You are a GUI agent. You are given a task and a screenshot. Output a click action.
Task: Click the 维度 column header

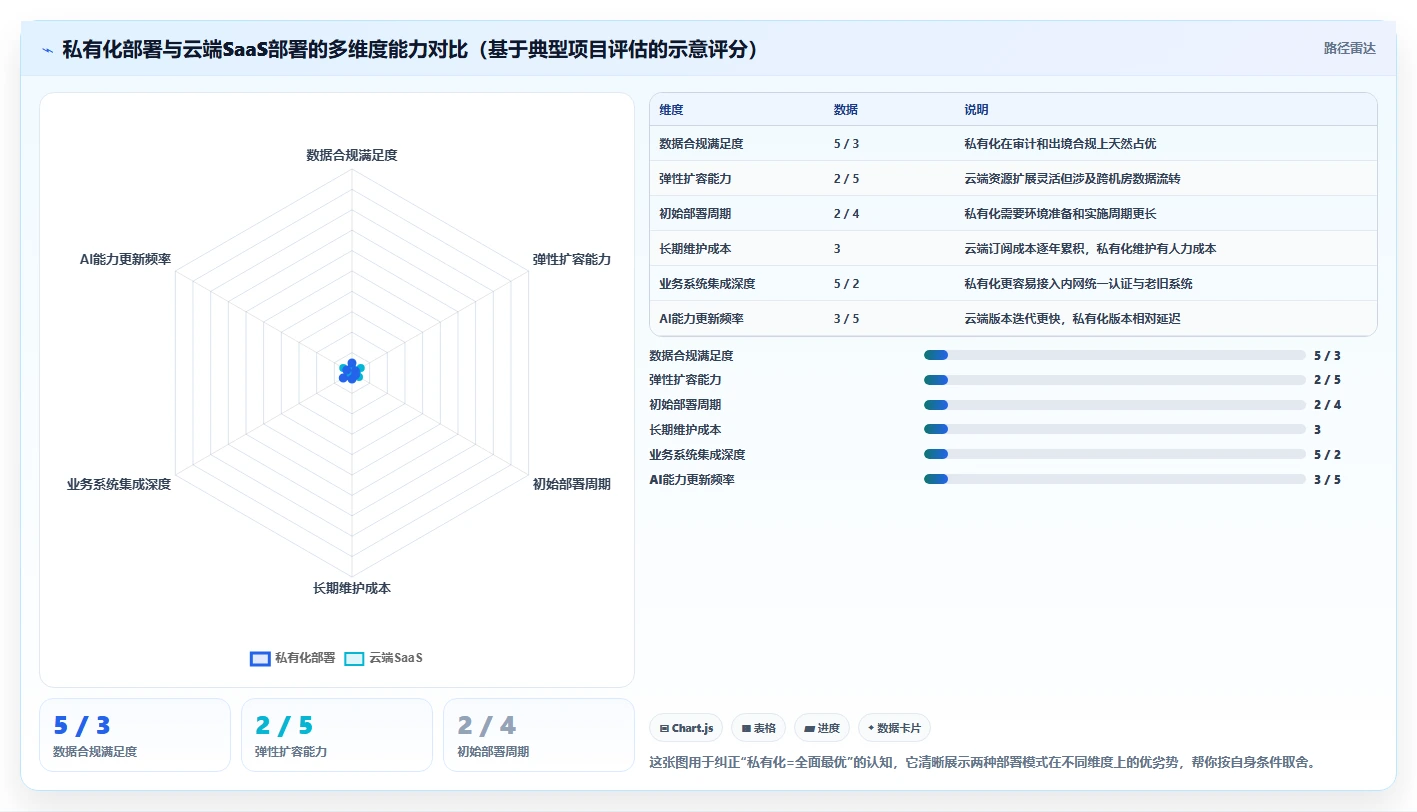click(671, 110)
